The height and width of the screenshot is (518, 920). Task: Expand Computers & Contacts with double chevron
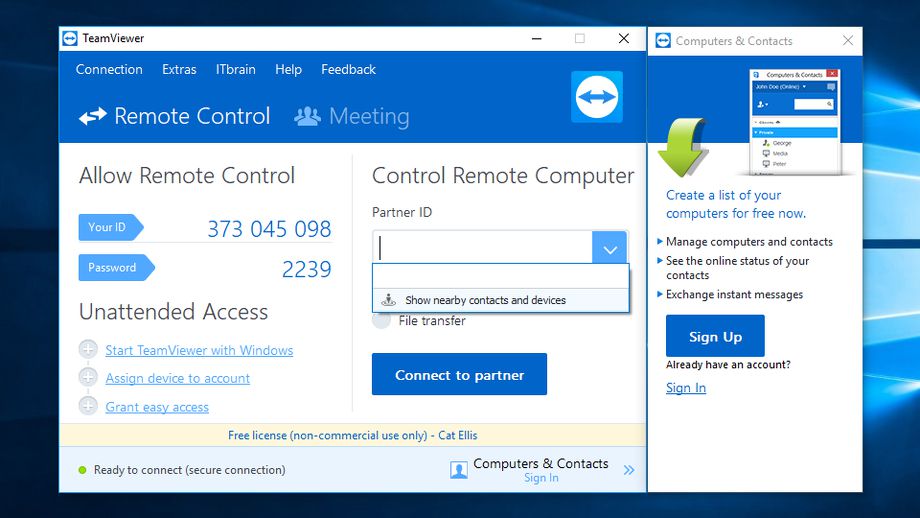coord(629,470)
